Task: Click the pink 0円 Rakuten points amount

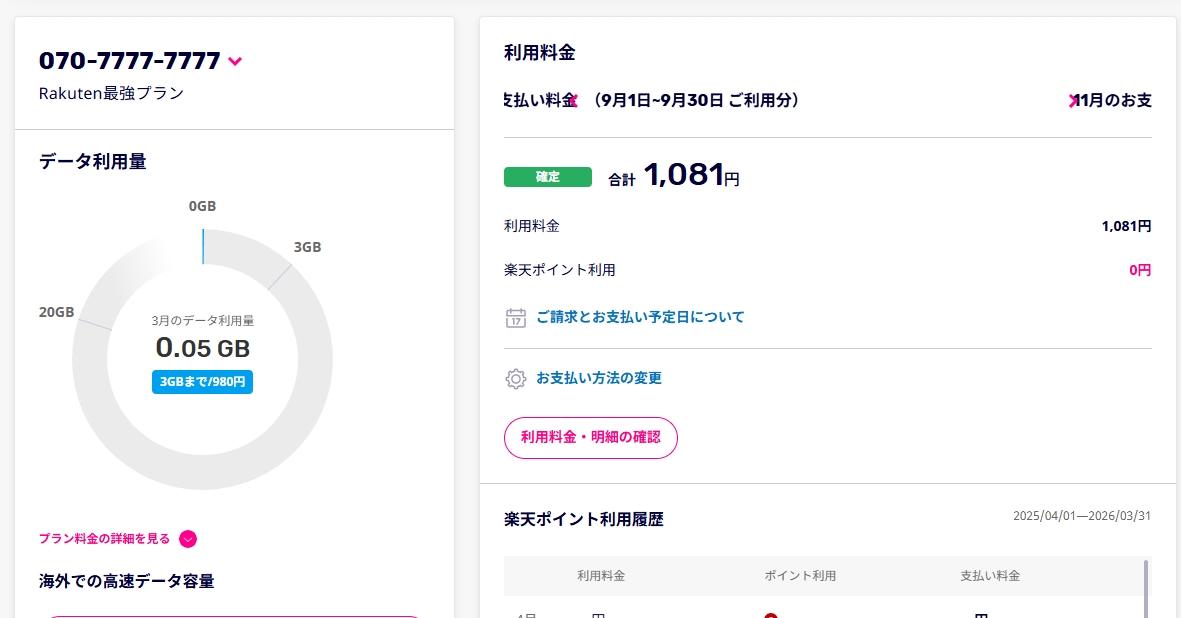Action: coord(1140,270)
